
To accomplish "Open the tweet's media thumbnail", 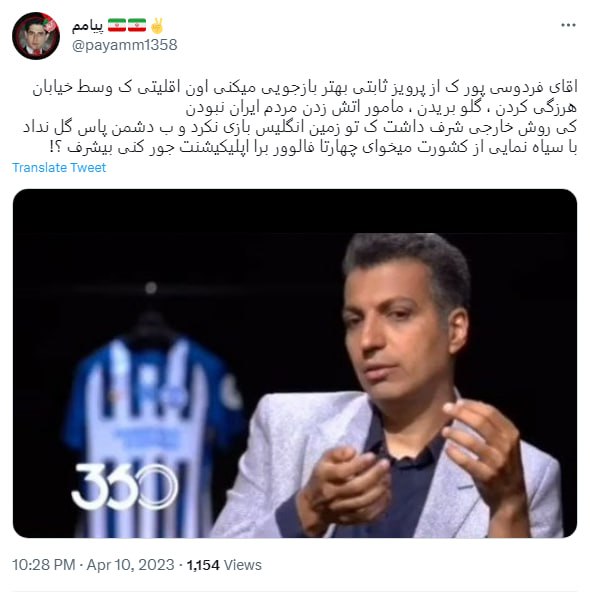I will click(x=295, y=363).
